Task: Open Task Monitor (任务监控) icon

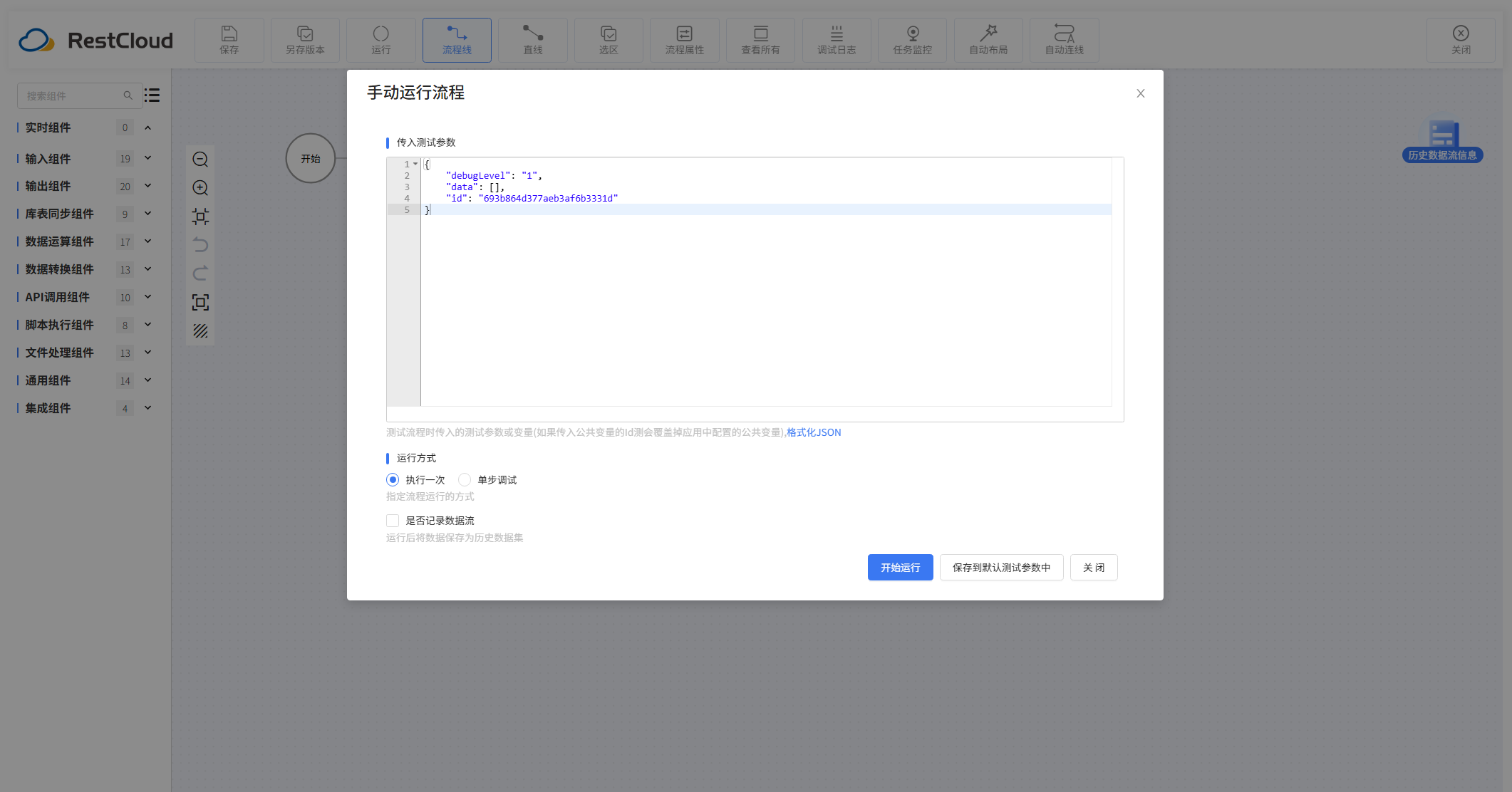Action: point(912,40)
